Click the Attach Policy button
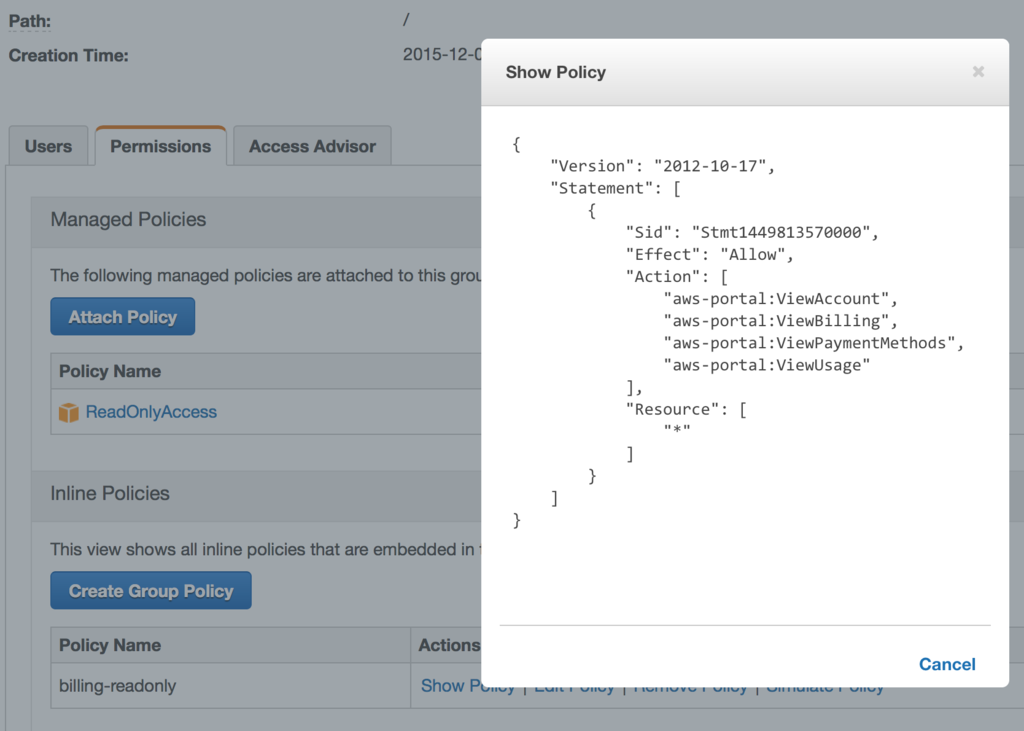The image size is (1024, 731). click(123, 317)
